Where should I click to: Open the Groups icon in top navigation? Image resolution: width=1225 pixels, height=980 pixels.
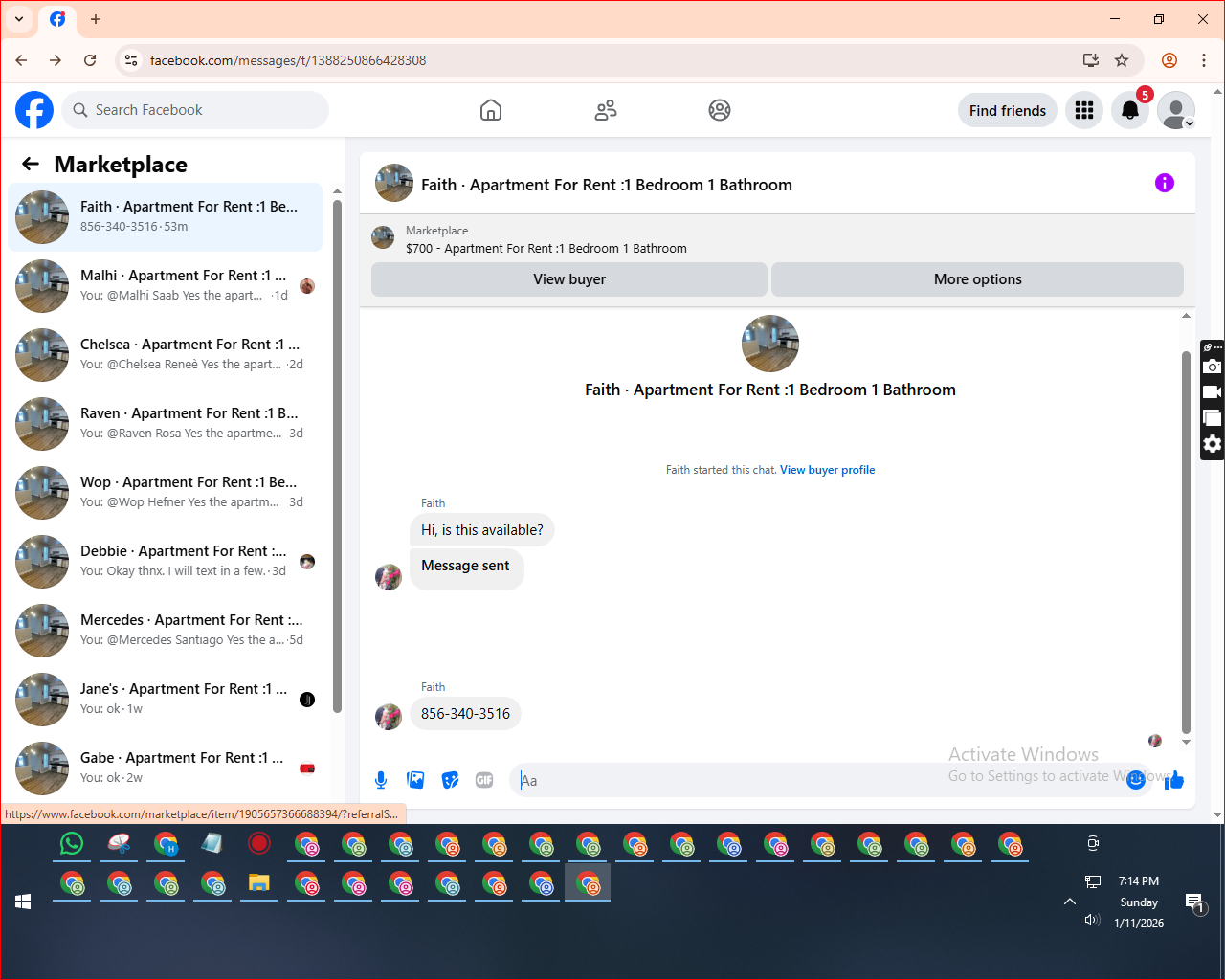tap(720, 110)
